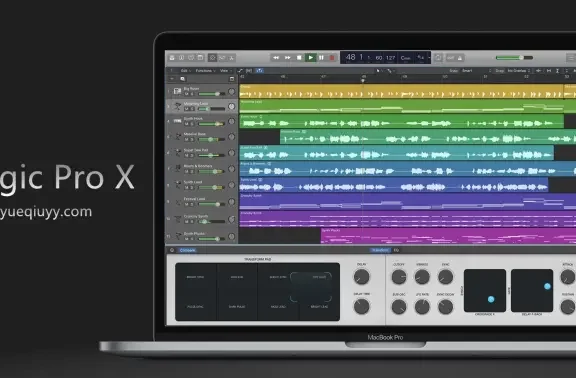The image size is (576, 378).
Task: Switch to the Transform tab
Action: [380, 250]
